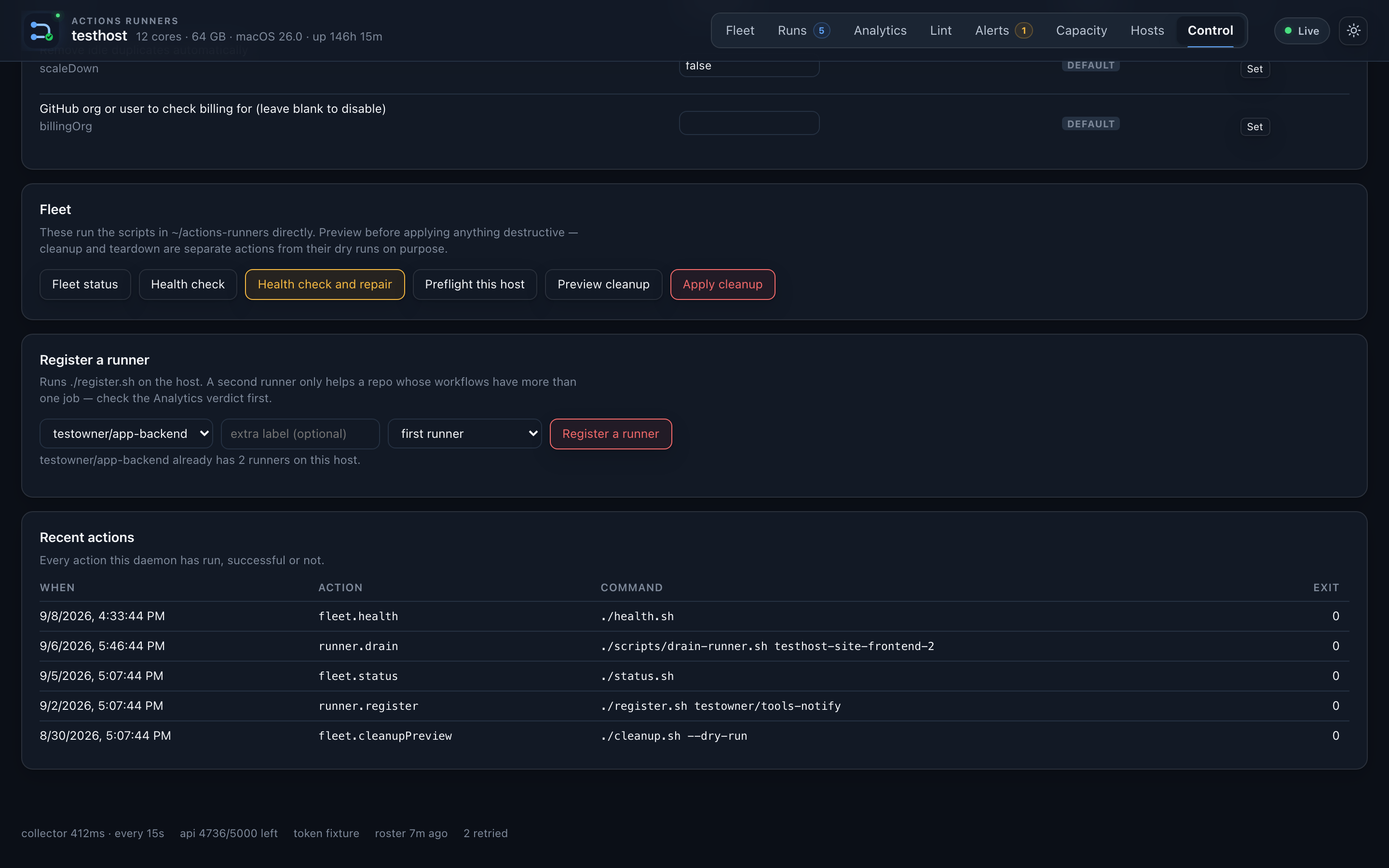1389x868 pixels.
Task: Click Preflight this host
Action: click(475, 284)
